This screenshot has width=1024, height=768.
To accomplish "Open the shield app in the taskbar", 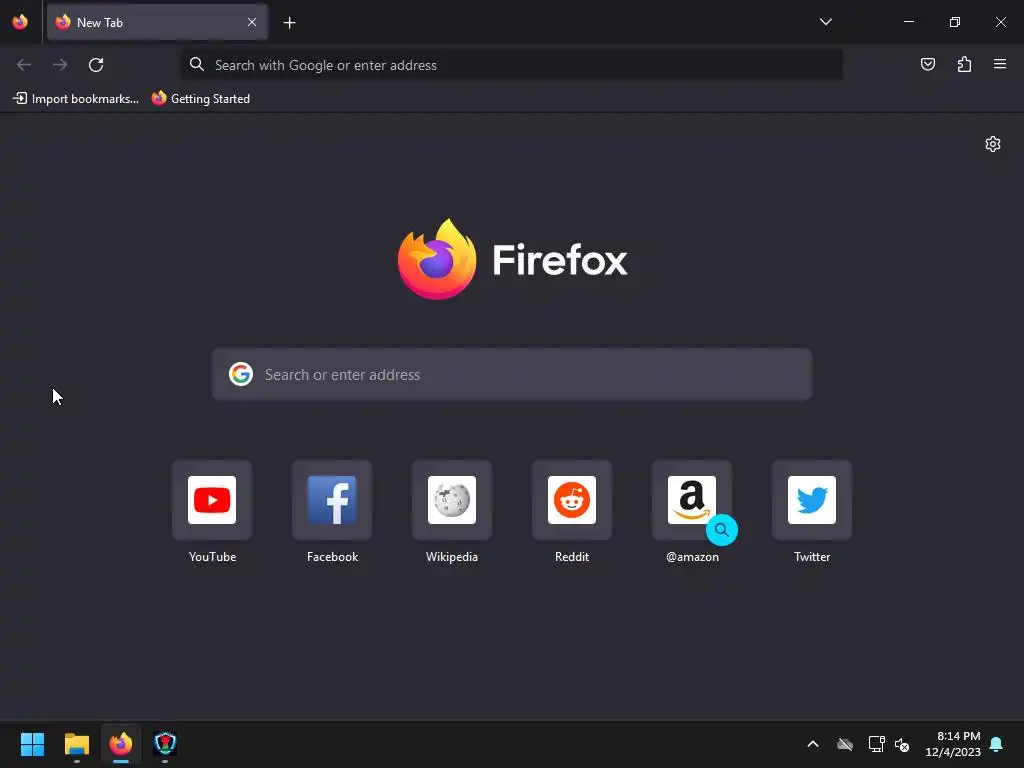I will tap(165, 744).
